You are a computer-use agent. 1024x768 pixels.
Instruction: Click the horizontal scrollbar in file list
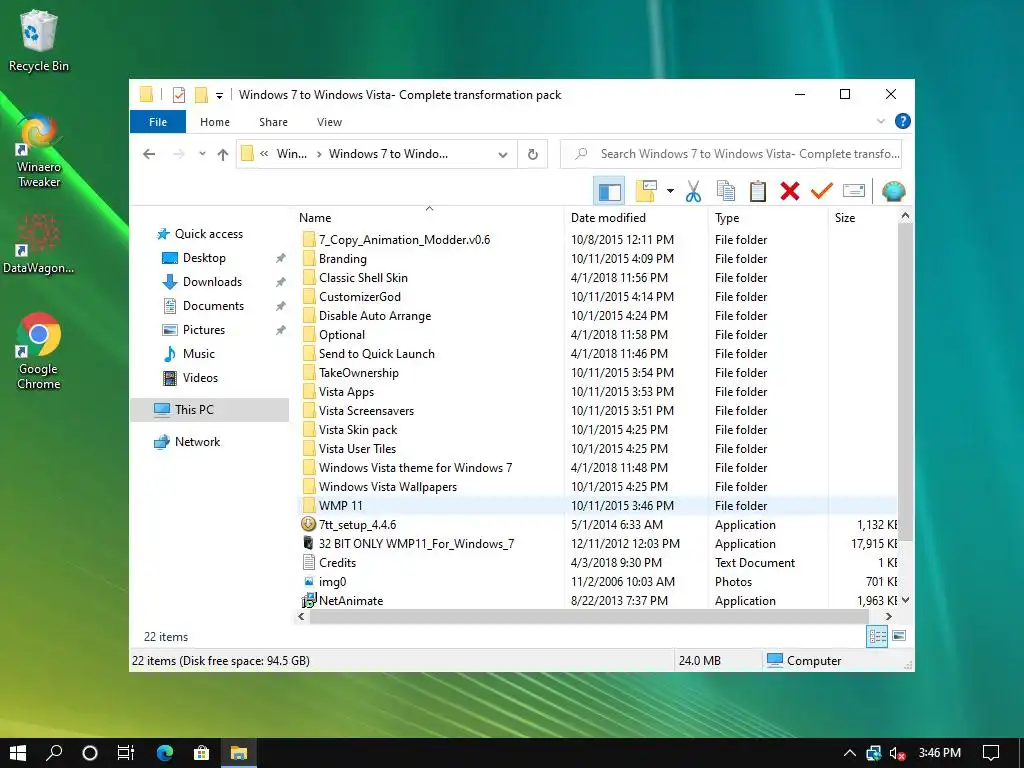588,616
